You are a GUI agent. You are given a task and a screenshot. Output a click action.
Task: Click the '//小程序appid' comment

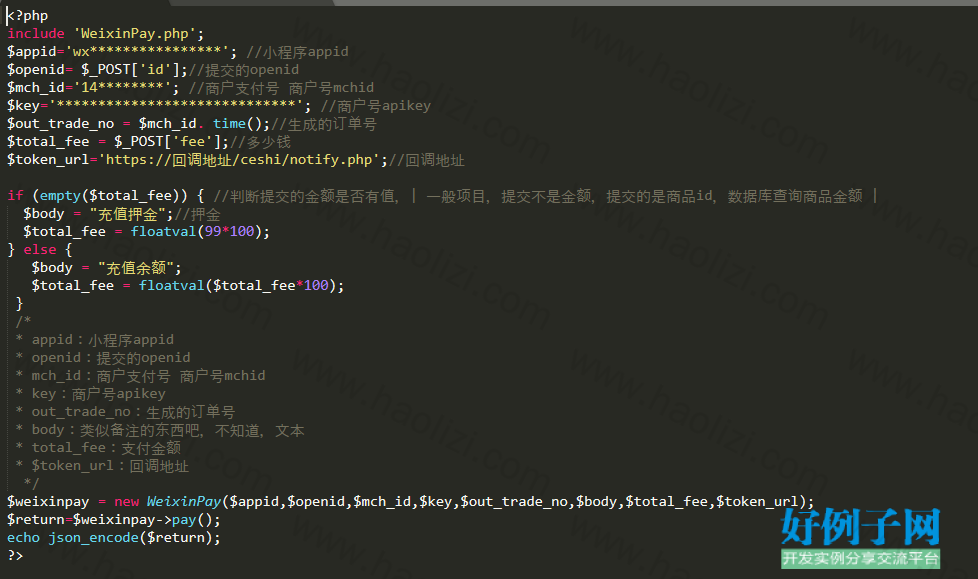click(x=298, y=52)
